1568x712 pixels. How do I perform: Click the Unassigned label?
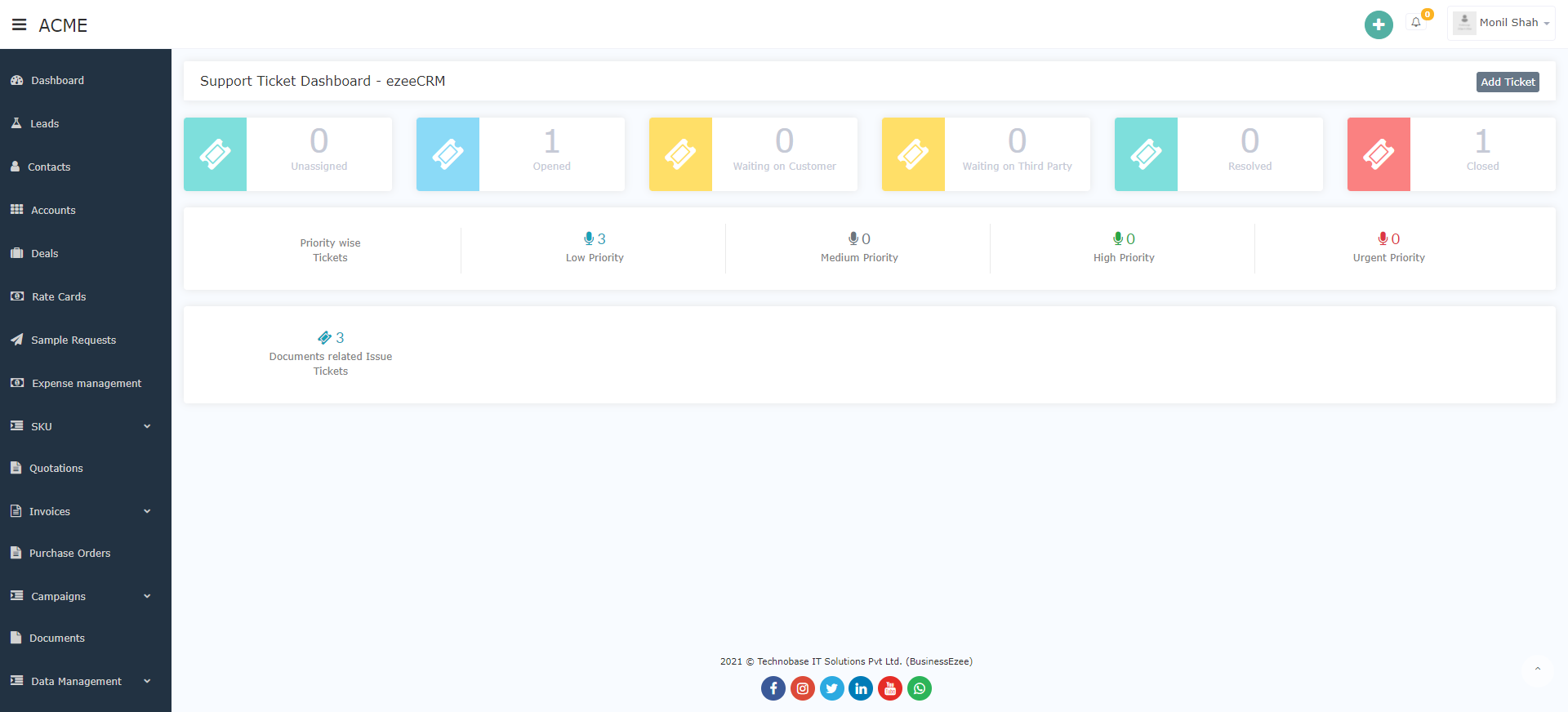(x=319, y=167)
